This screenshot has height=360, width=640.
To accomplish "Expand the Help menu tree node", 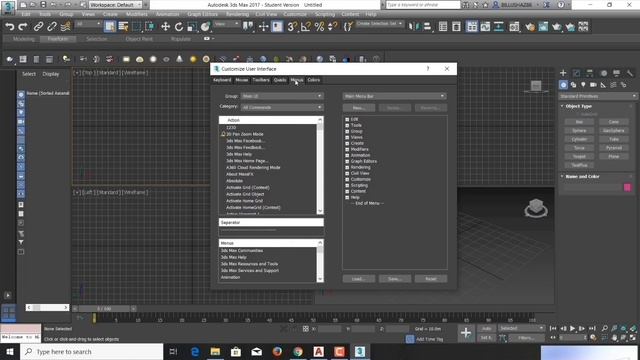I will 347,198.
